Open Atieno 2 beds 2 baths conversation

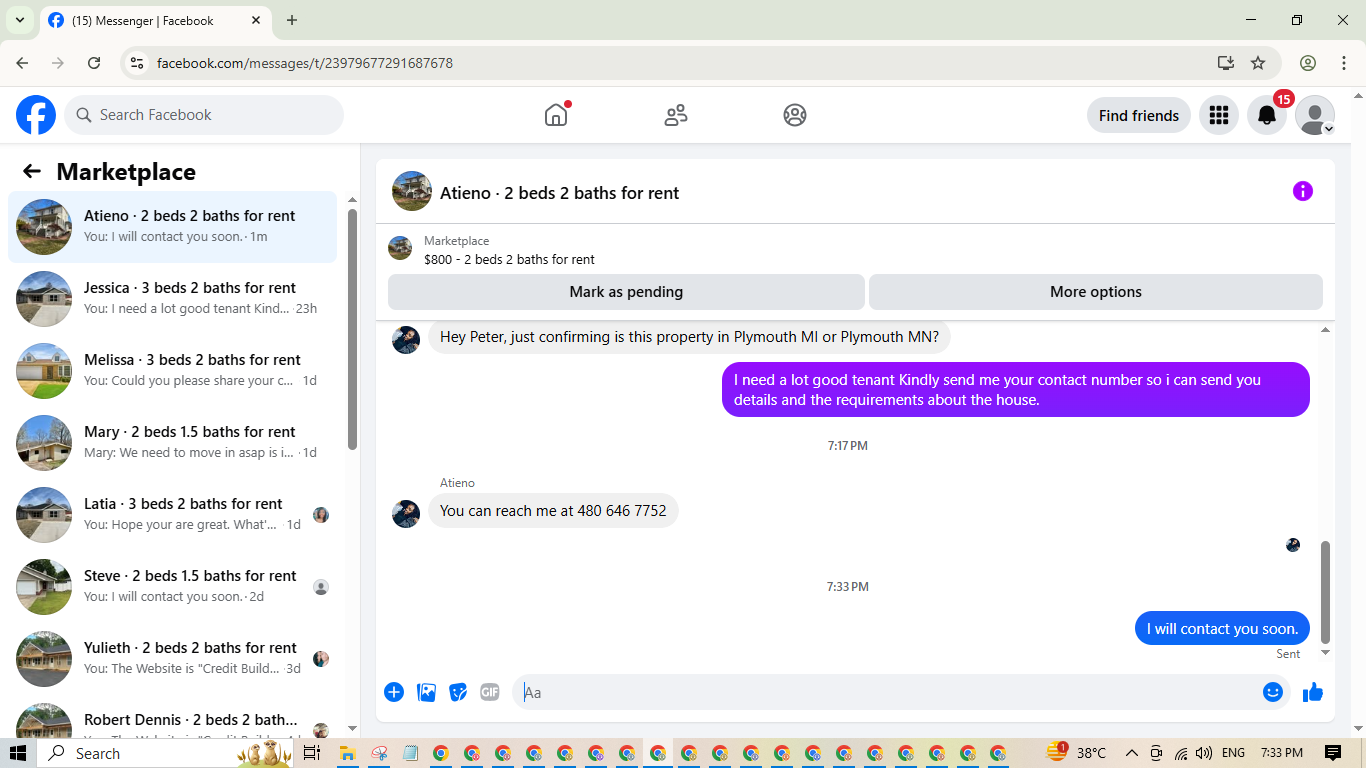(173, 227)
